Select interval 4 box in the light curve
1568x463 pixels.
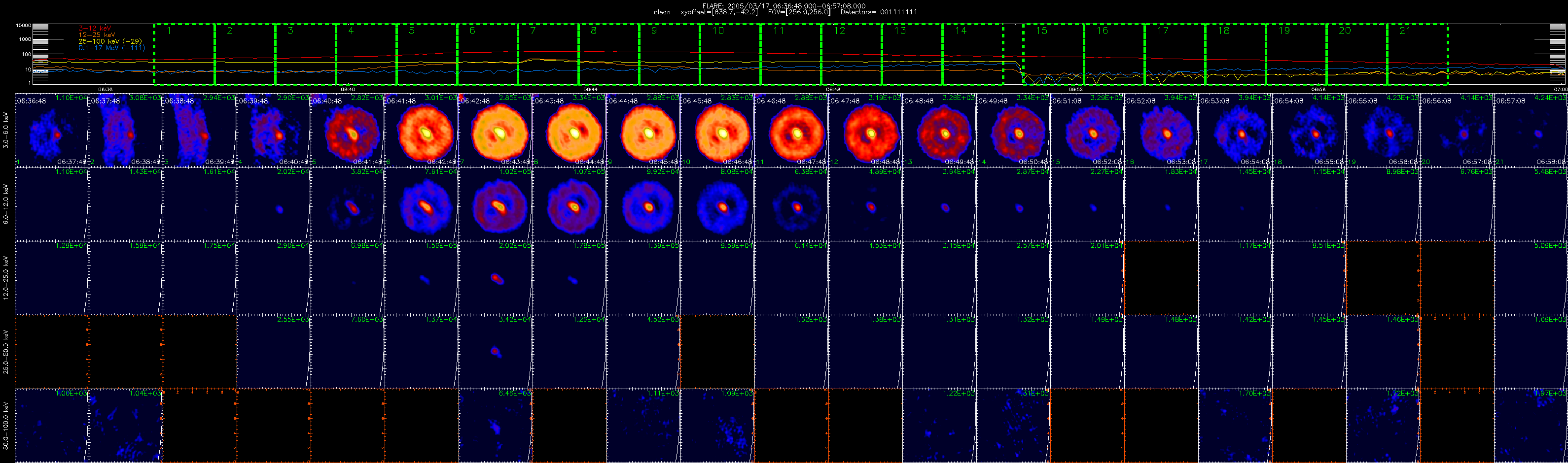tap(366, 54)
